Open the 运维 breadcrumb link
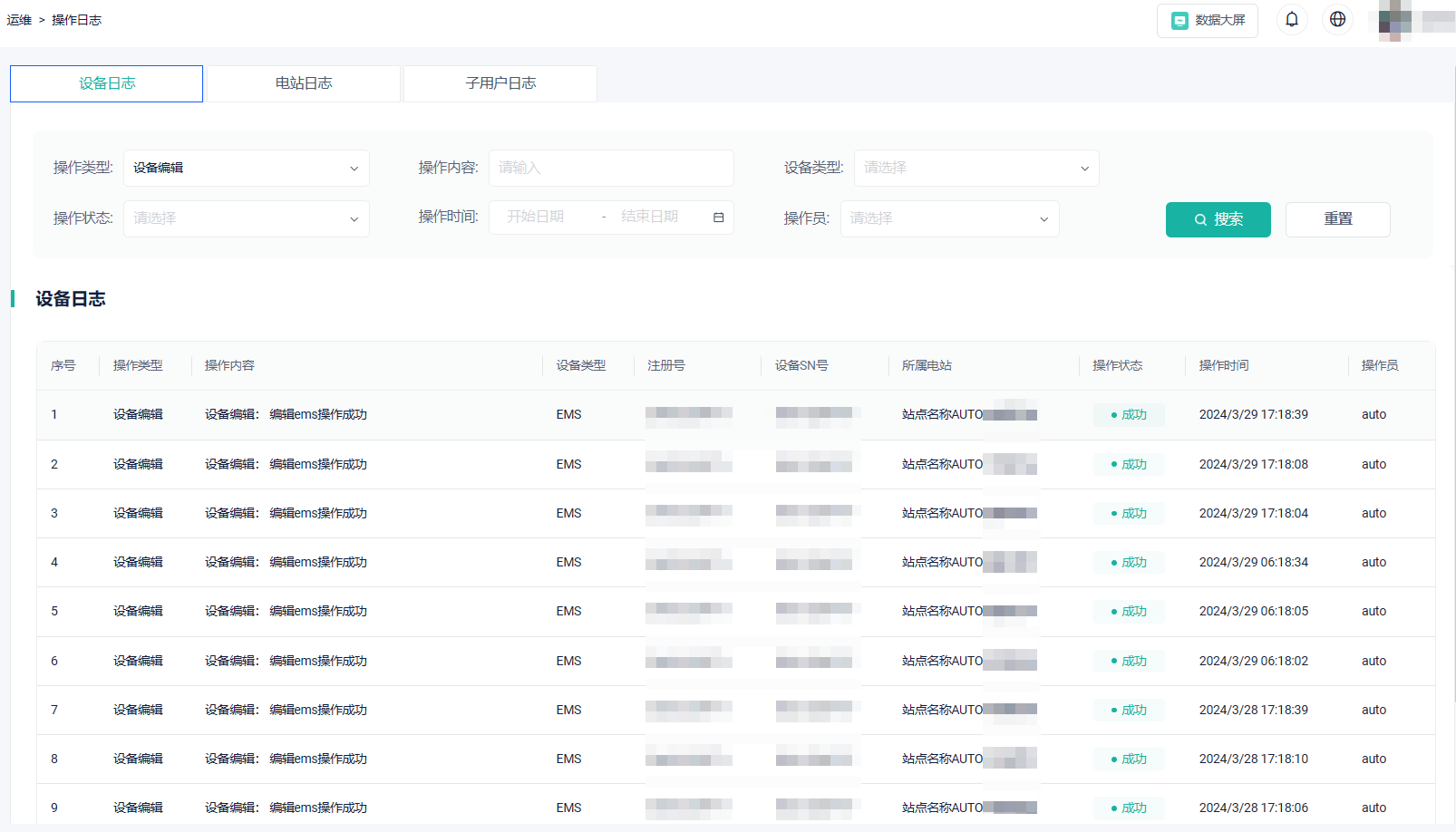 point(17,19)
